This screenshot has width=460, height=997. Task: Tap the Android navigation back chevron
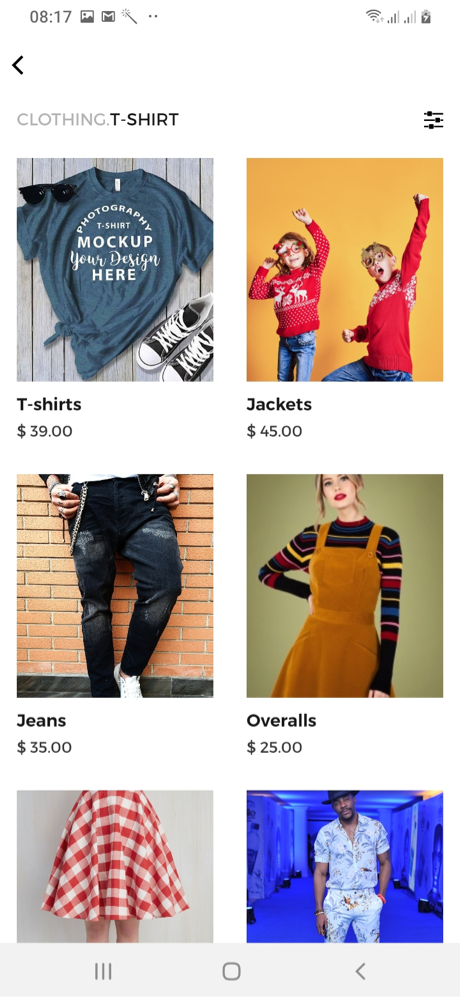[360, 971]
